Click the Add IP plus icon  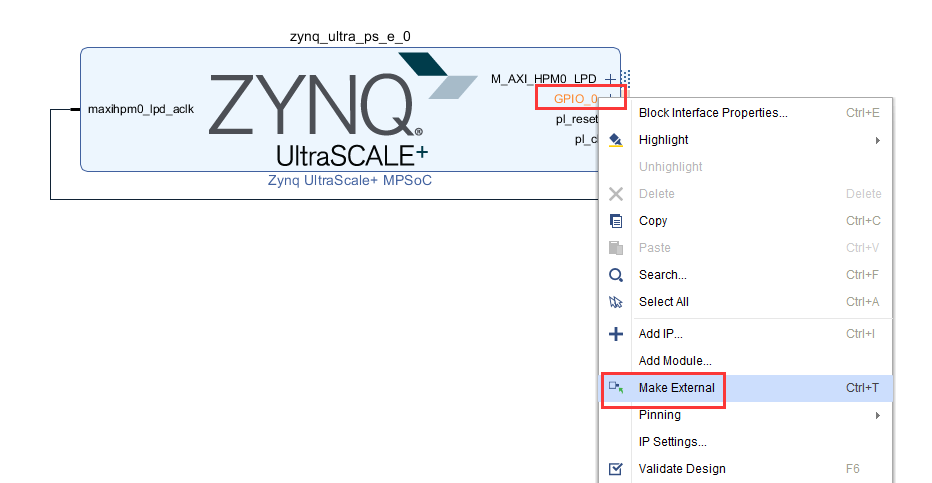tap(616, 334)
